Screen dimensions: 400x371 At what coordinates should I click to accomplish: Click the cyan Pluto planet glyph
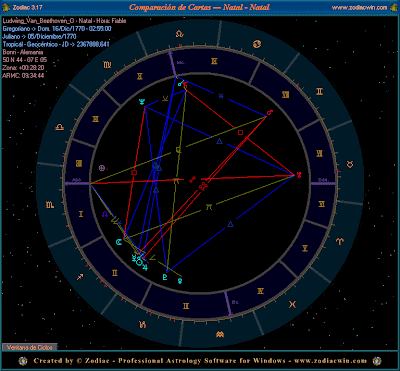click(x=164, y=277)
